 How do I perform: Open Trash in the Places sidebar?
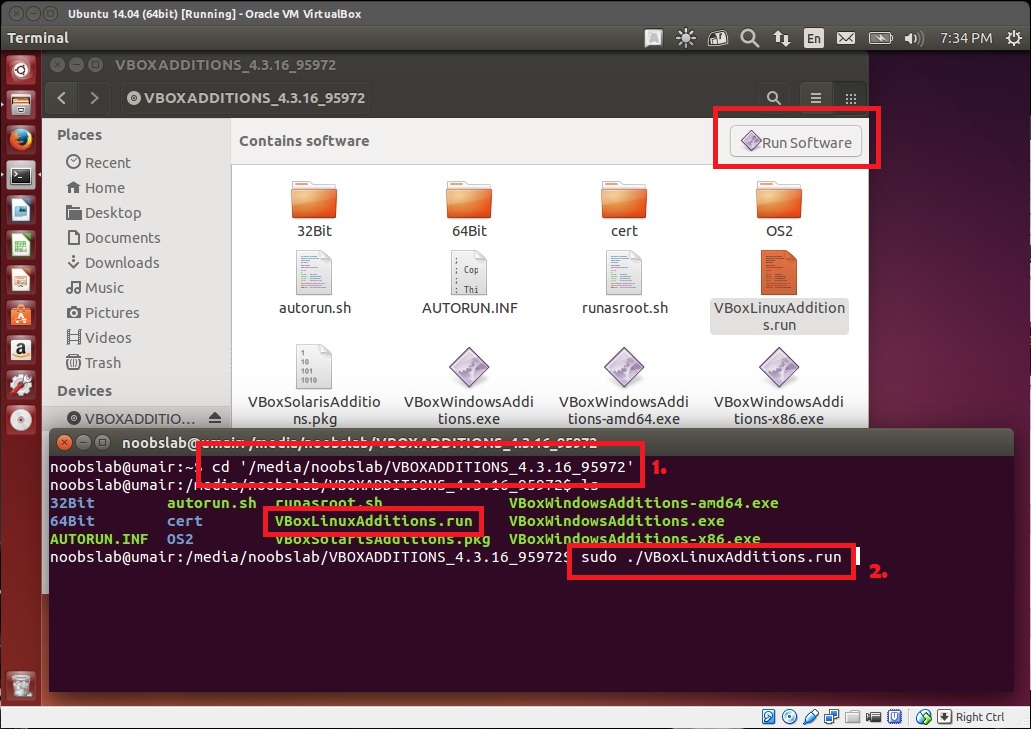pos(93,362)
